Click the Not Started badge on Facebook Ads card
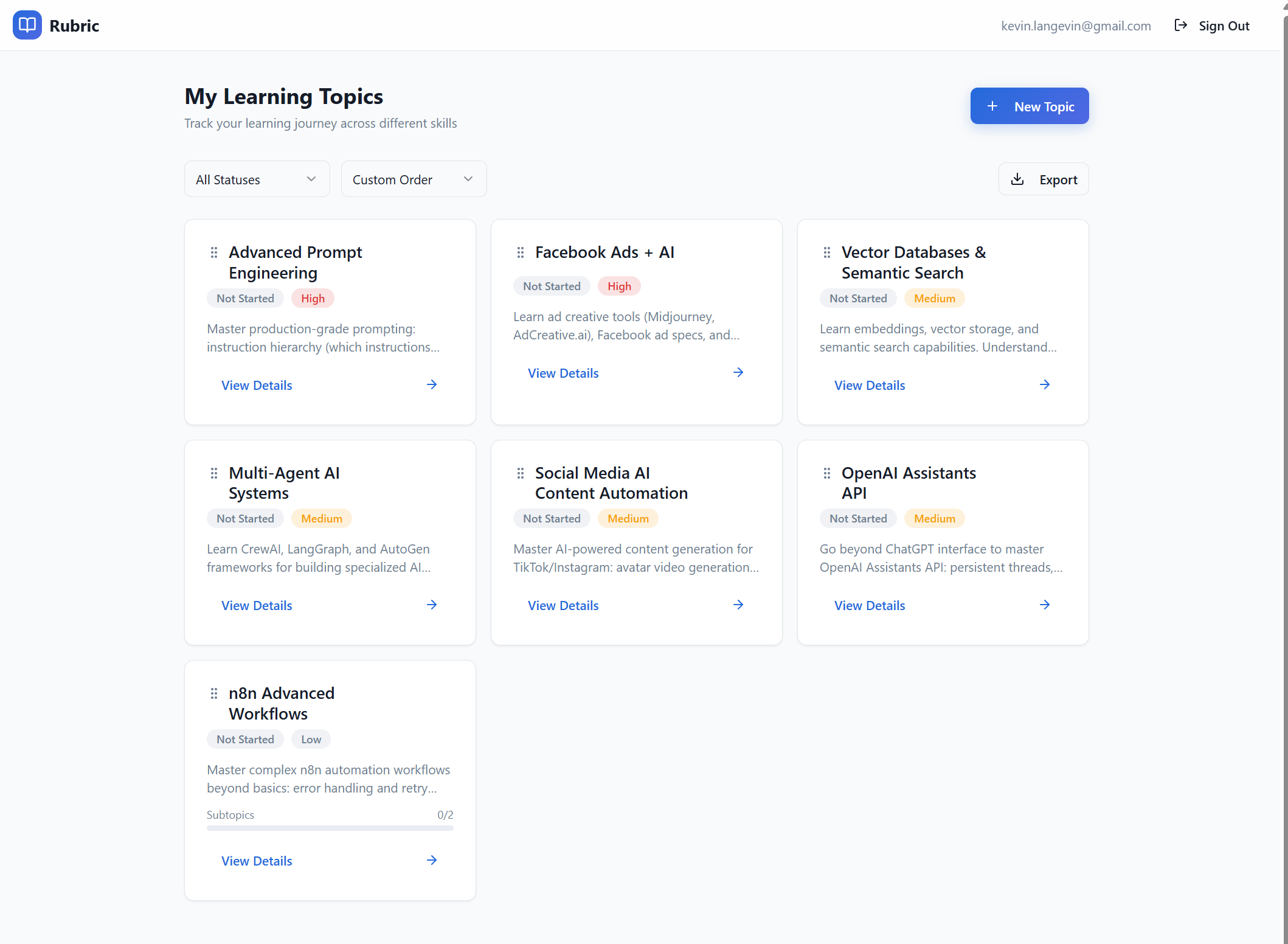This screenshot has height=944, width=1288. [x=552, y=285]
